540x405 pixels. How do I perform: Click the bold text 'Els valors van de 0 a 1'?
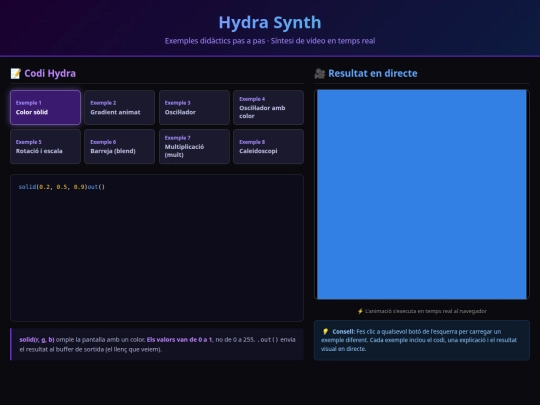pyautogui.click(x=179, y=340)
